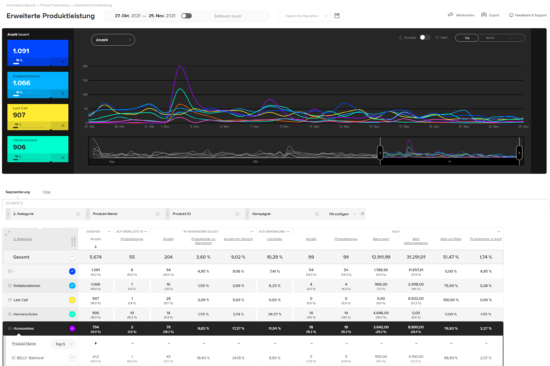The image size is (550, 366).
Task: Toggle Herrenschuhe teal chart marker
Action: click(72, 314)
